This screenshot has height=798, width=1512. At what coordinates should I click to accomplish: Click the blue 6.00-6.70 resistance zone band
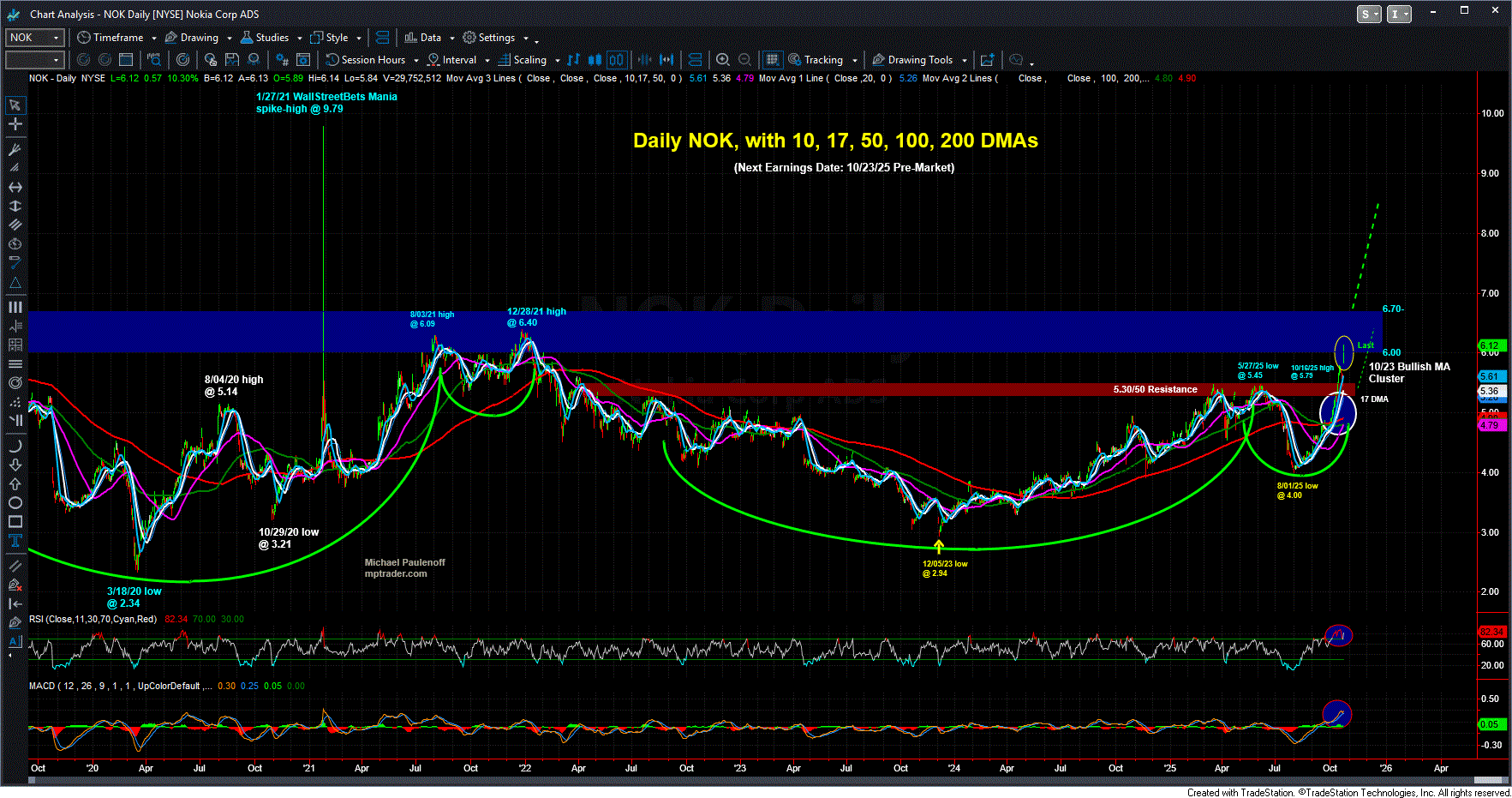[x=685, y=332]
